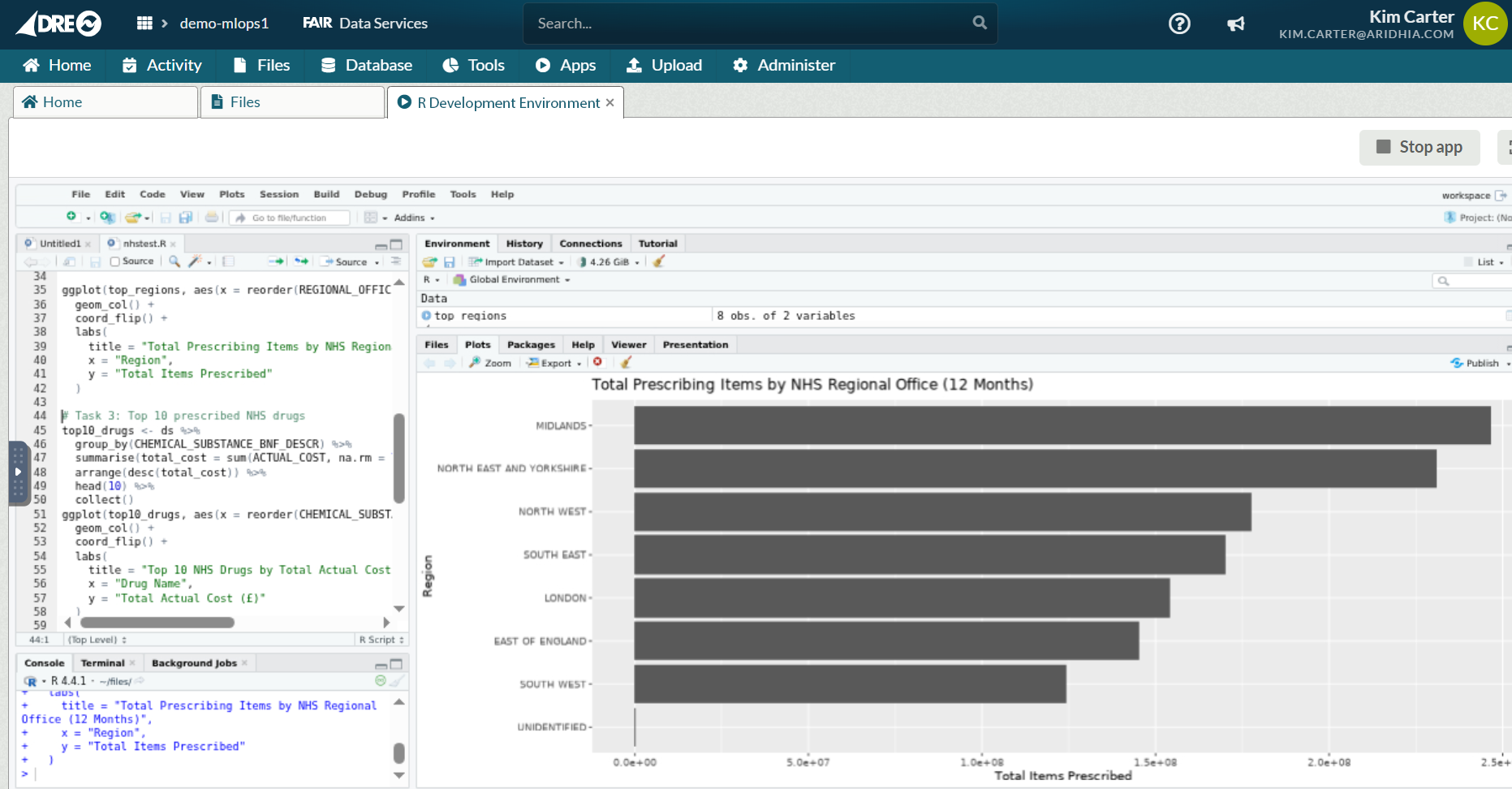1512x789 pixels.
Task: Click the announcements megaphone icon
Action: click(1235, 24)
